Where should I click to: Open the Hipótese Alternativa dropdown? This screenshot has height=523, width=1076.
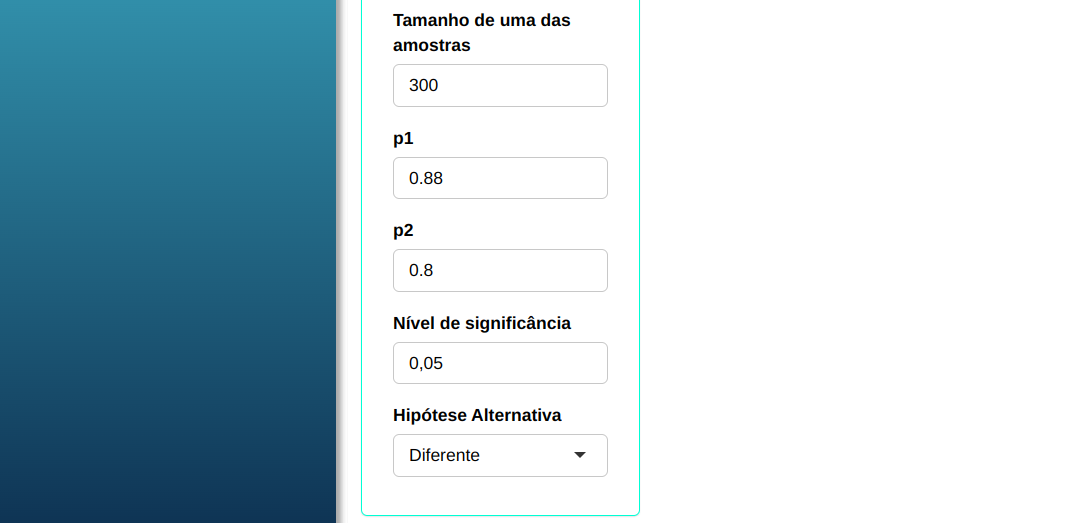point(500,456)
